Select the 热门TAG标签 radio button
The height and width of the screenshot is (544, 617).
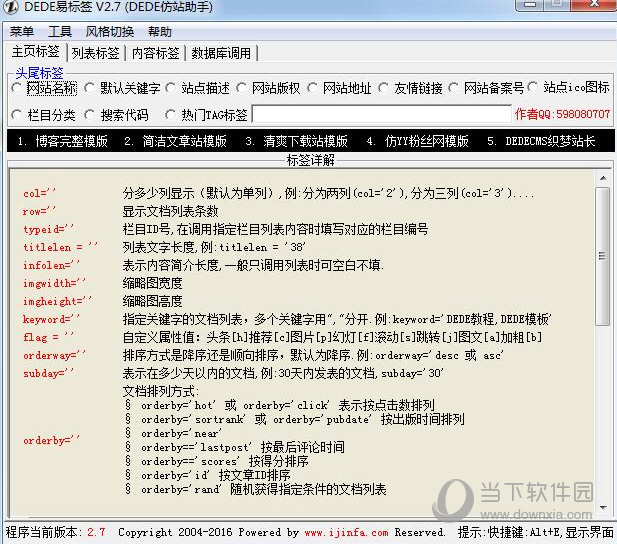pos(207,115)
